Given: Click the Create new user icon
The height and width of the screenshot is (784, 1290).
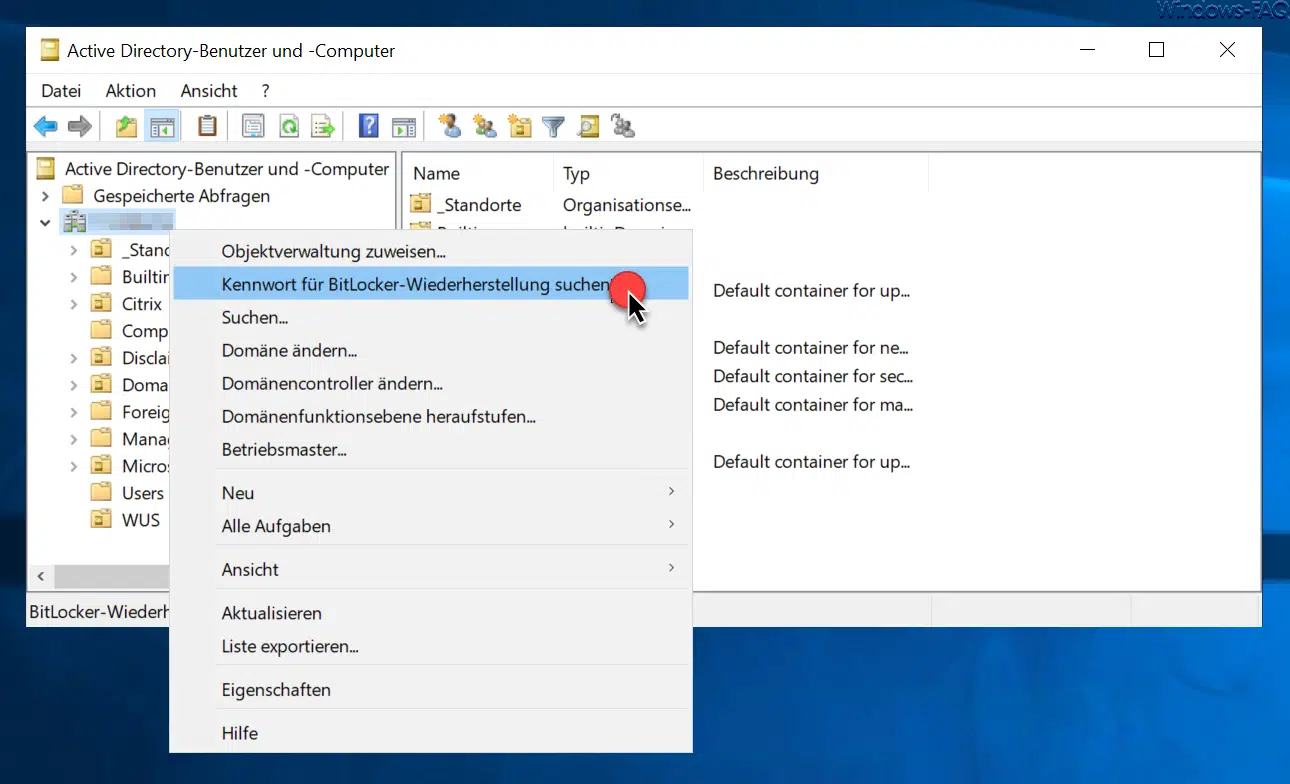Looking at the screenshot, I should [x=450, y=127].
